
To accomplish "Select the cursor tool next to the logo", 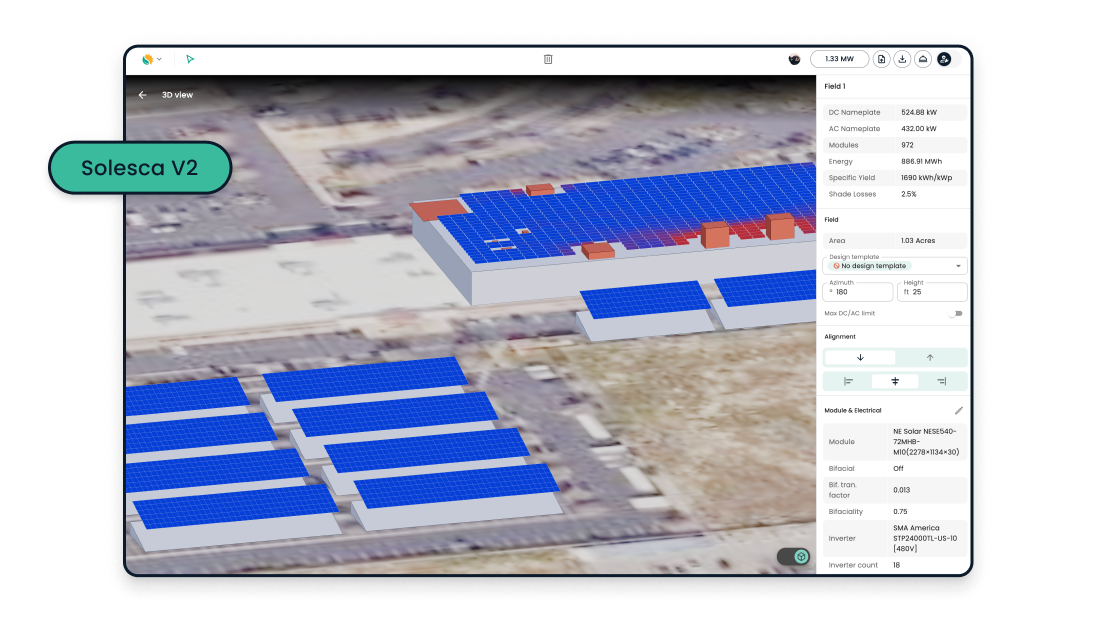I will click(190, 59).
